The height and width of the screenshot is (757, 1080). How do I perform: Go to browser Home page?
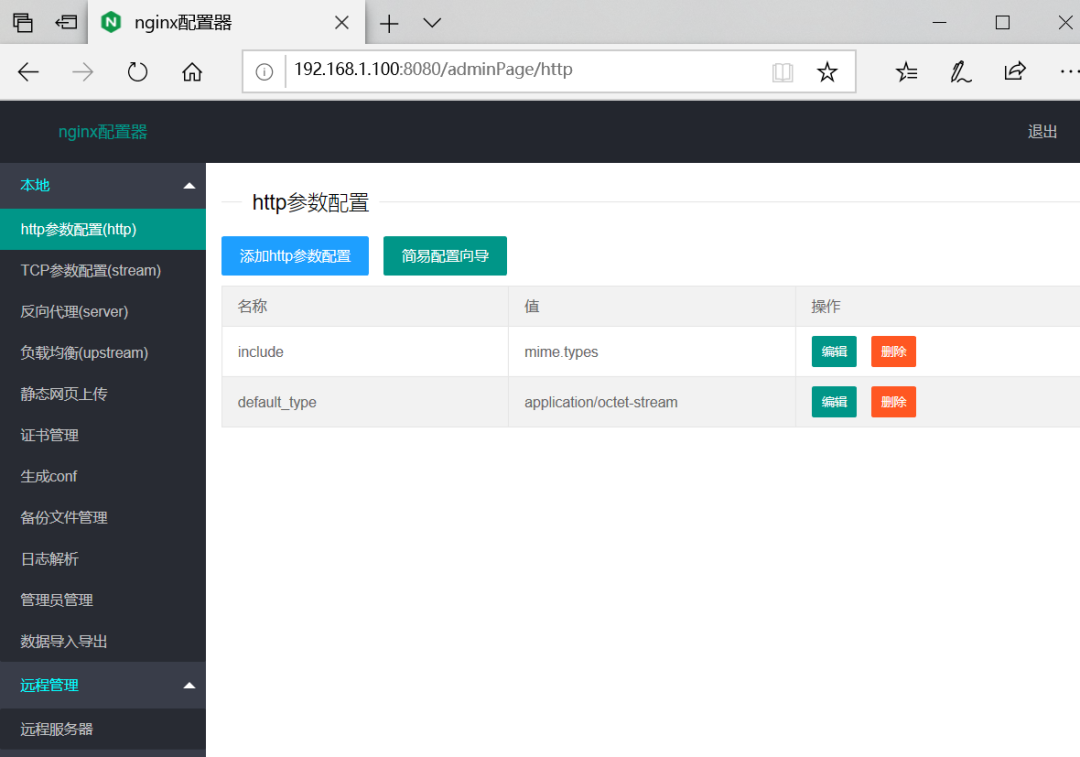192,72
